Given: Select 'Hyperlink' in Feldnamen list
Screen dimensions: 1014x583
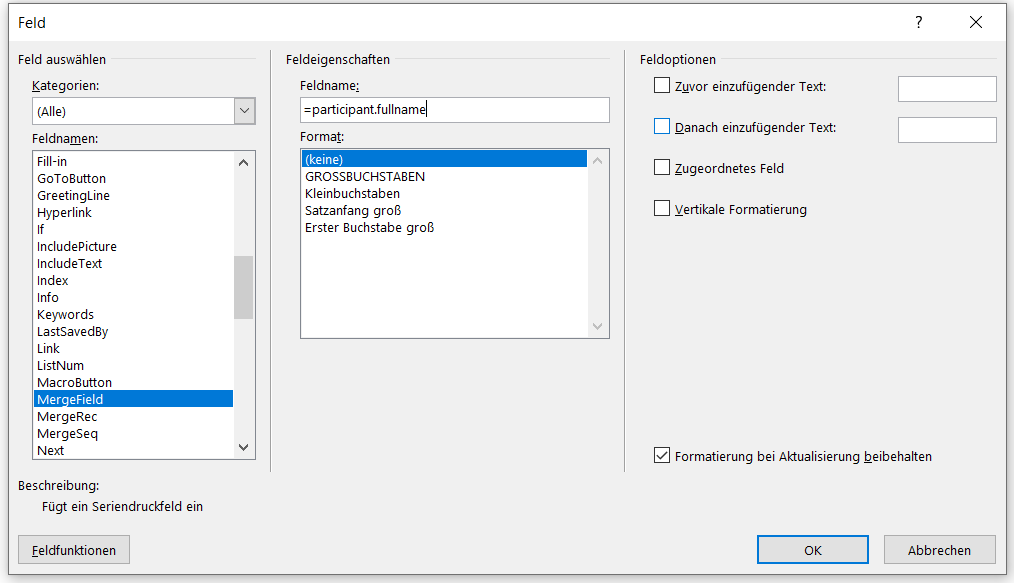Looking at the screenshot, I should tap(67, 213).
